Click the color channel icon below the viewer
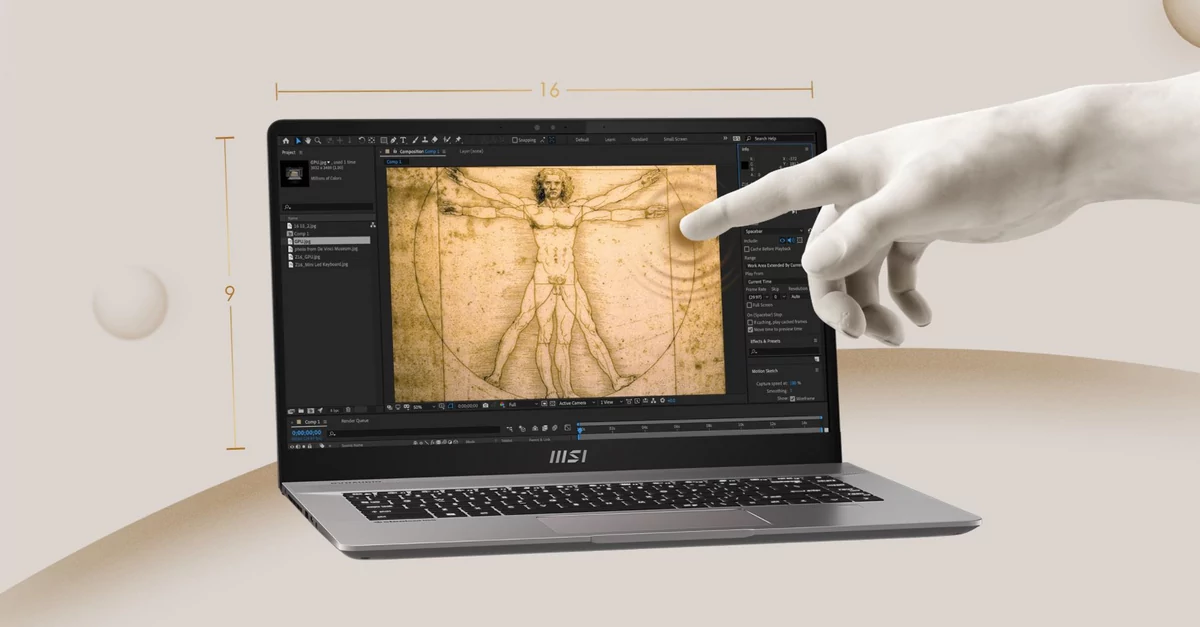Screen dimensions: 1200x627 pyautogui.click(x=501, y=404)
